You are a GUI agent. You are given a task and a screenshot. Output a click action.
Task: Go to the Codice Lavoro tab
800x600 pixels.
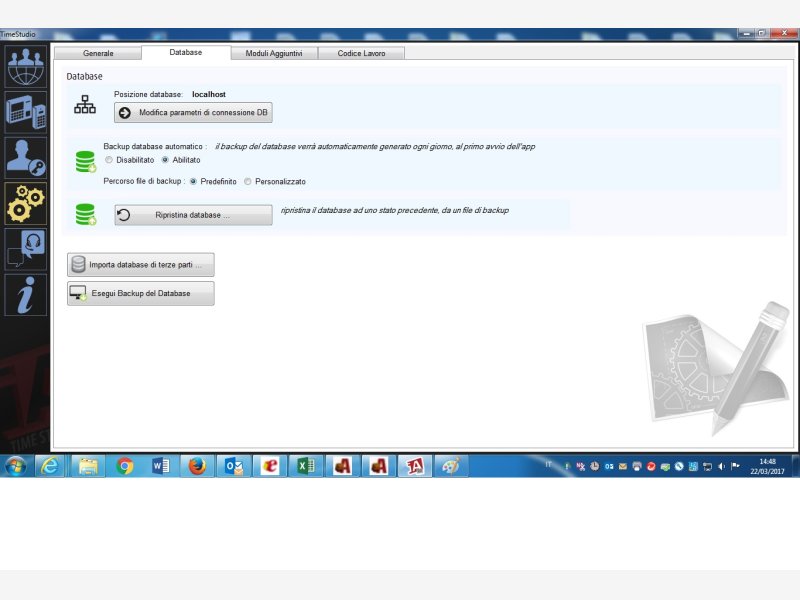361,53
